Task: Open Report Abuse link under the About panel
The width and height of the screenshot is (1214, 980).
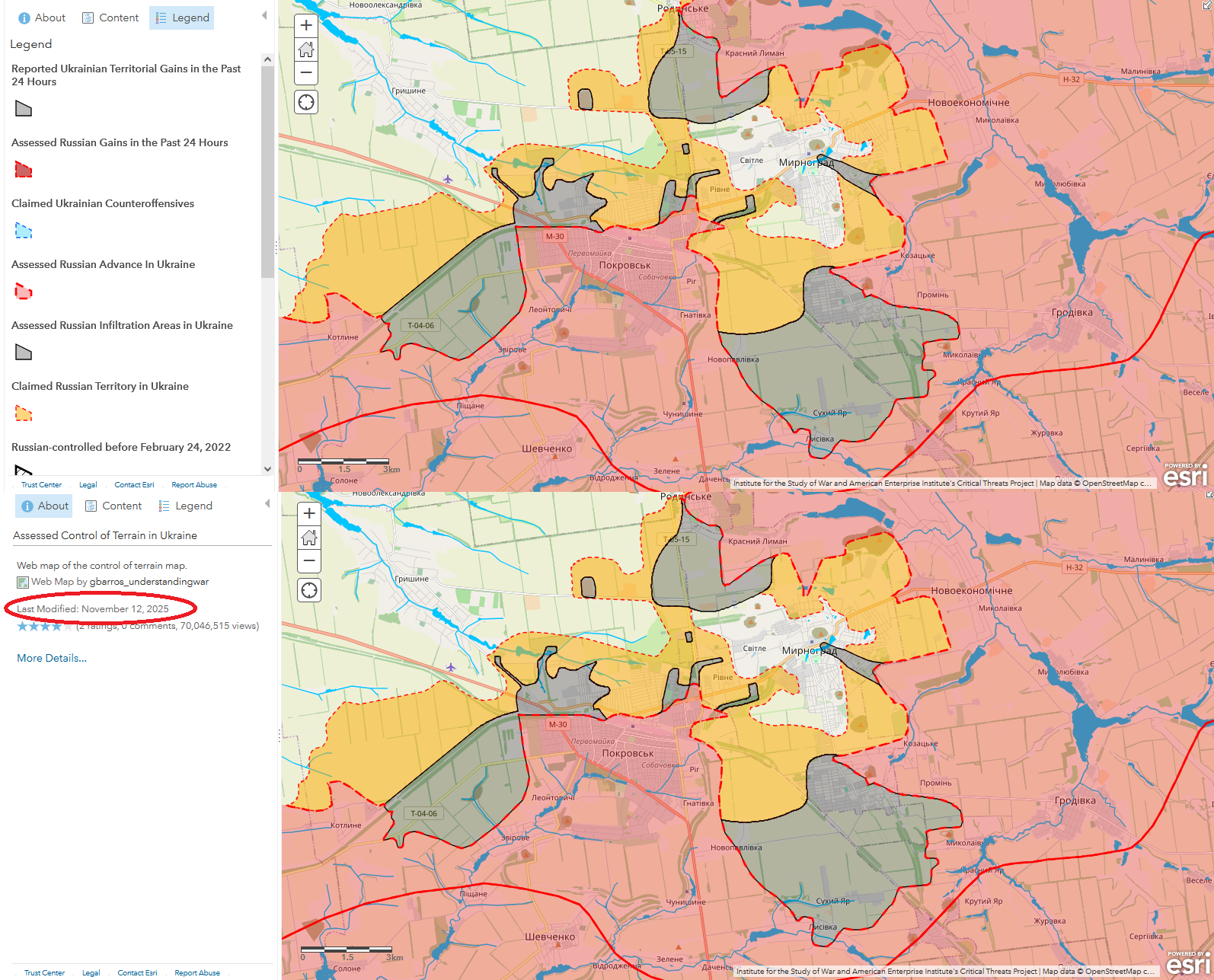Action: [x=197, y=973]
